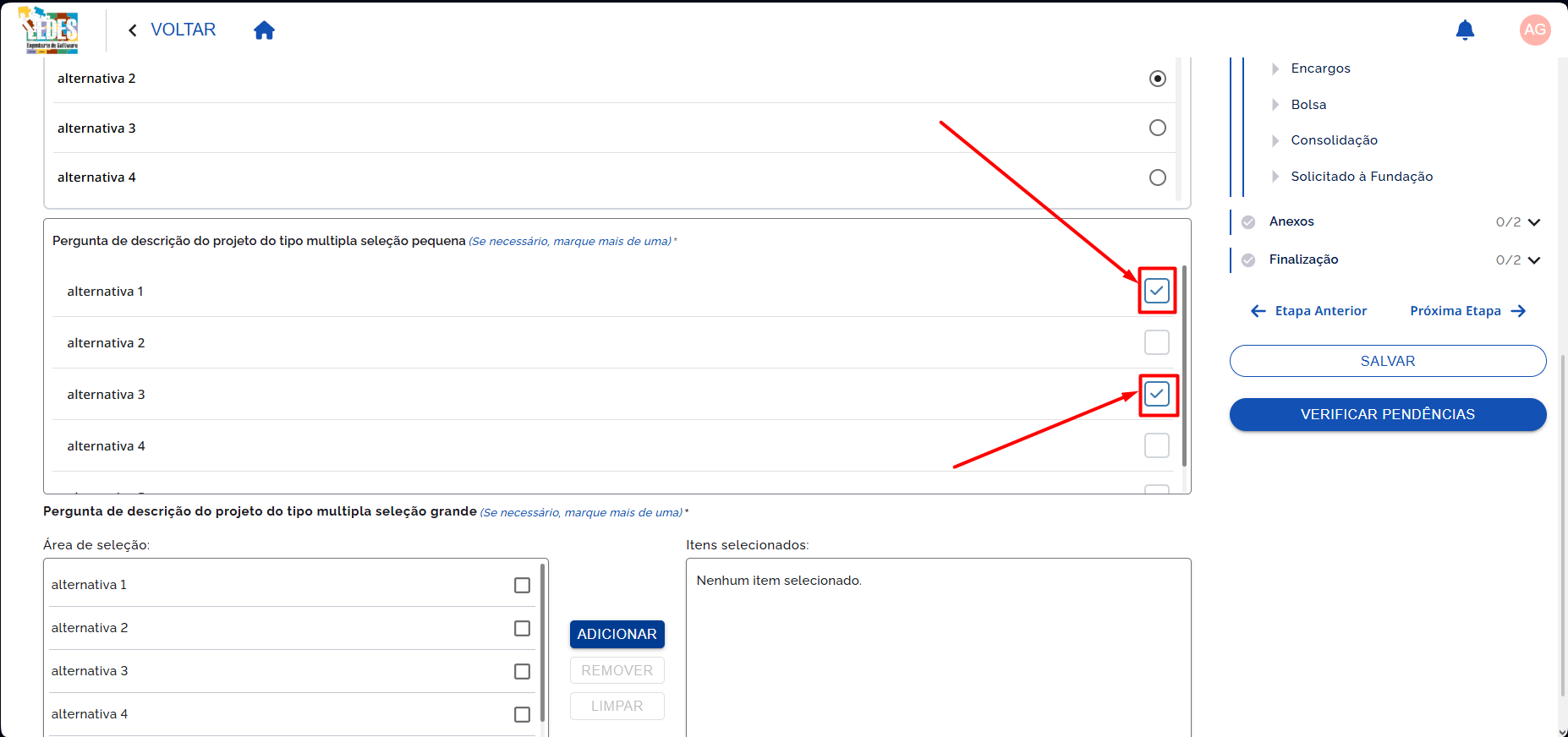
Task: Check alternativa 4 in Área de seleção
Action: point(523,715)
